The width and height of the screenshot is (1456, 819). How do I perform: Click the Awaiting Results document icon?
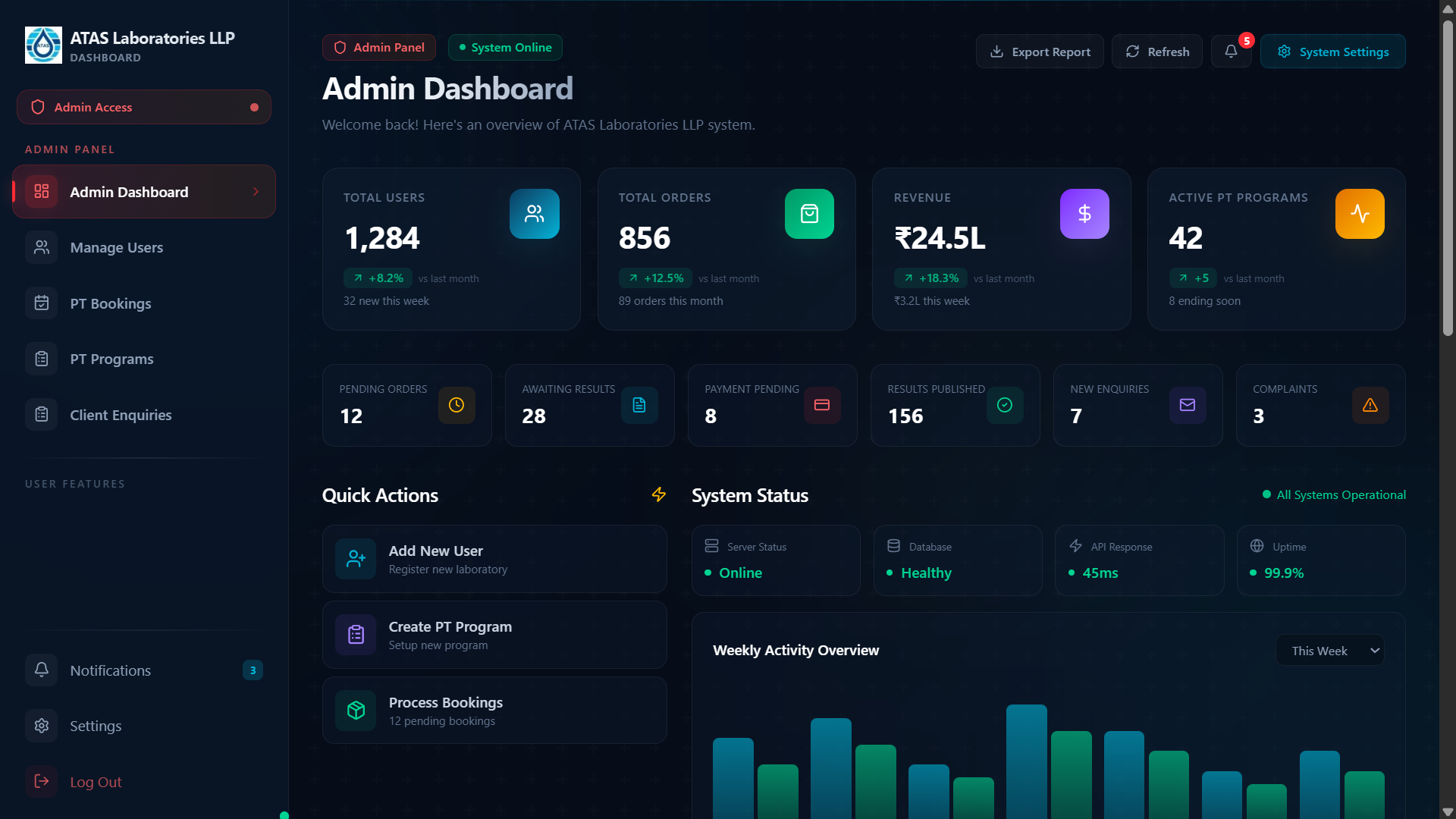639,405
